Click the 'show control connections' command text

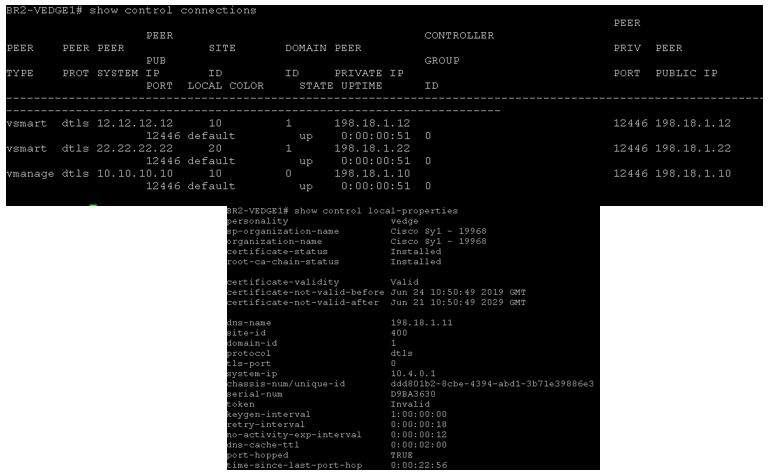tap(172, 10)
